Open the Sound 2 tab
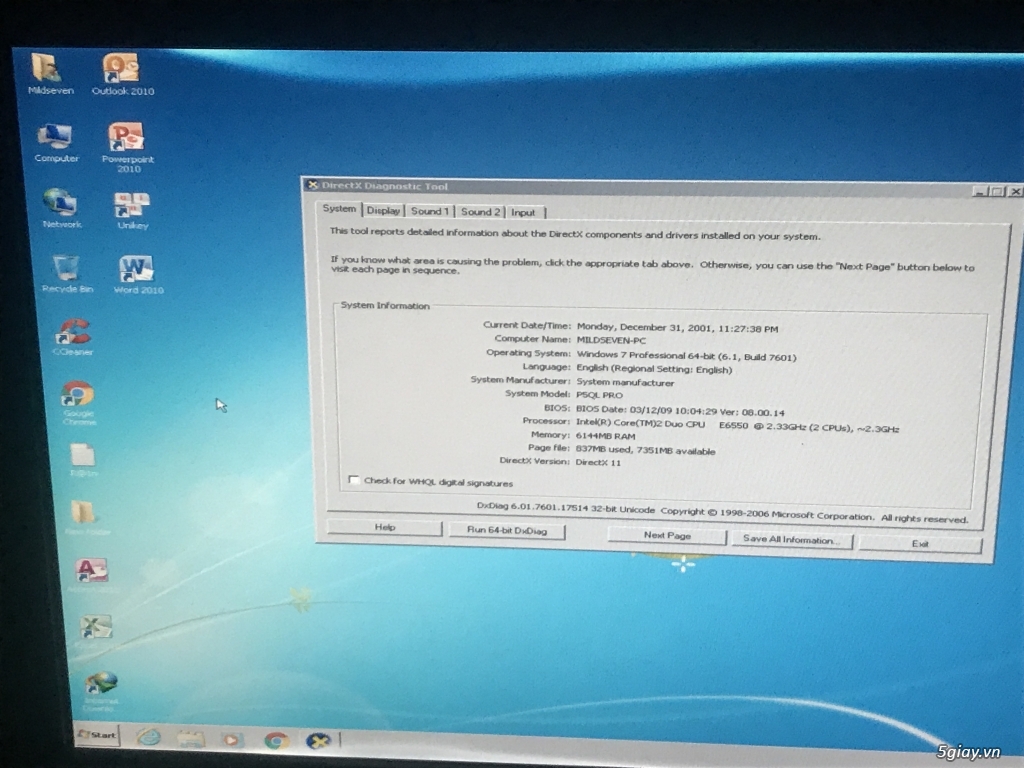The height and width of the screenshot is (768, 1024). pyautogui.click(x=480, y=212)
